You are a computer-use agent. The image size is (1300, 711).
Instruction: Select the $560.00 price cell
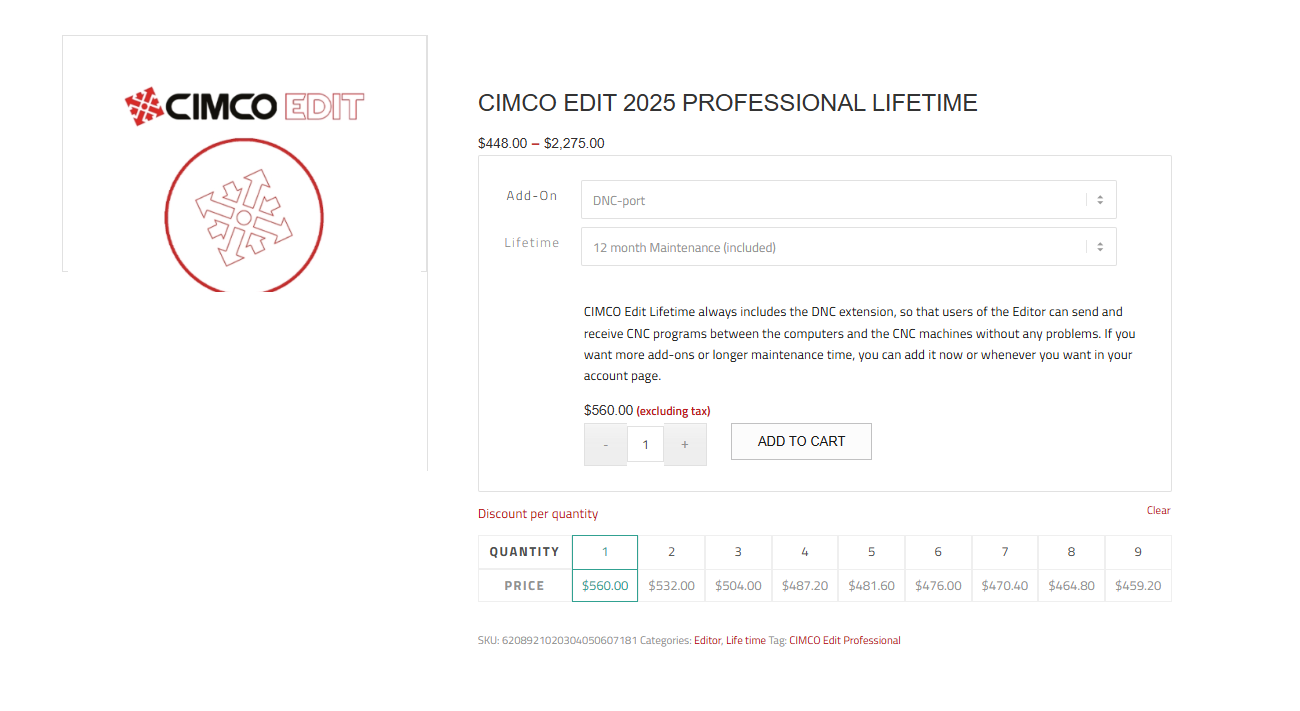pos(605,586)
